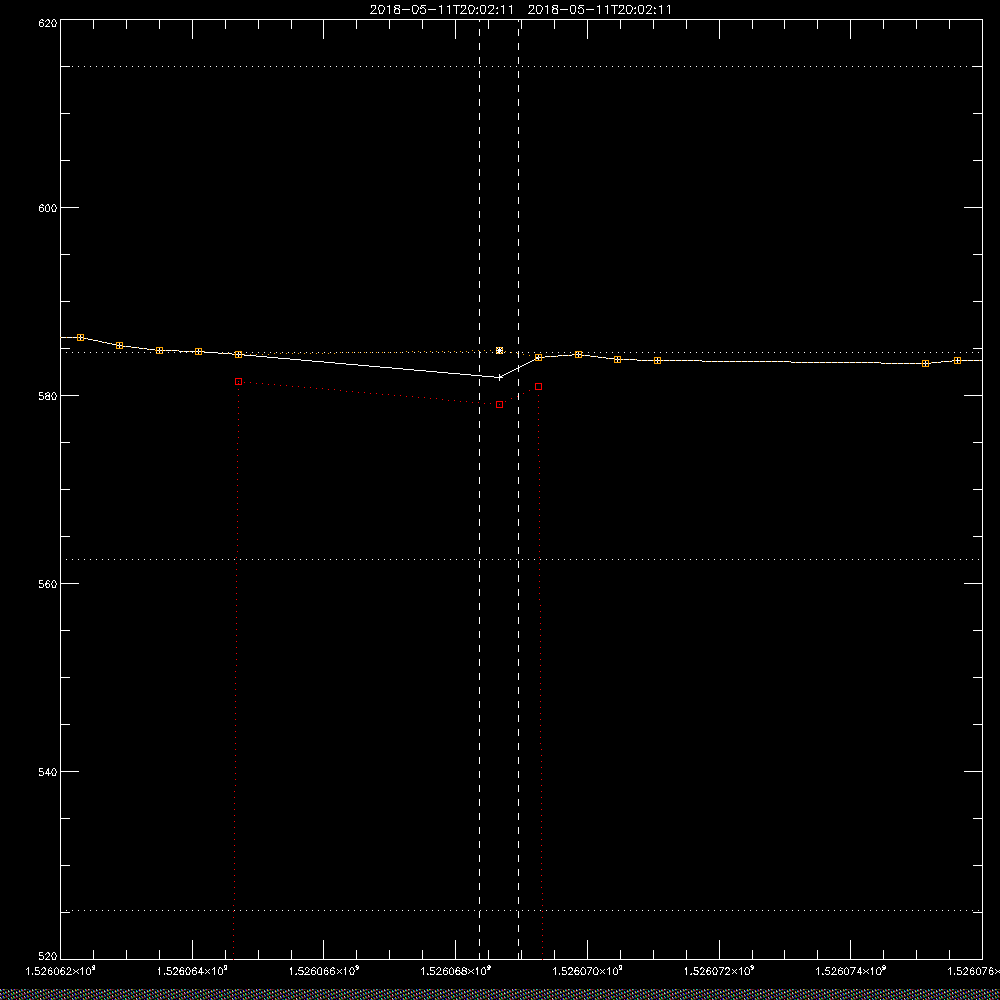1000x1000 pixels.
Task: Click the white plus marker at the line's dip
Action: (x=499, y=378)
